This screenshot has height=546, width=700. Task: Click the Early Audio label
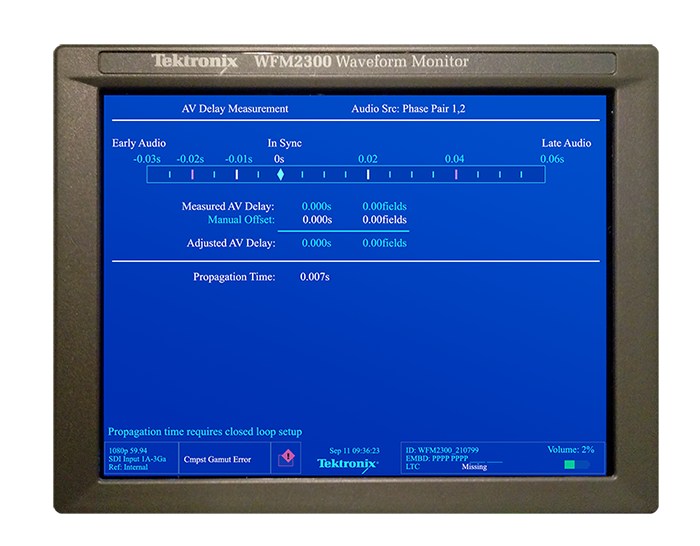[139, 143]
